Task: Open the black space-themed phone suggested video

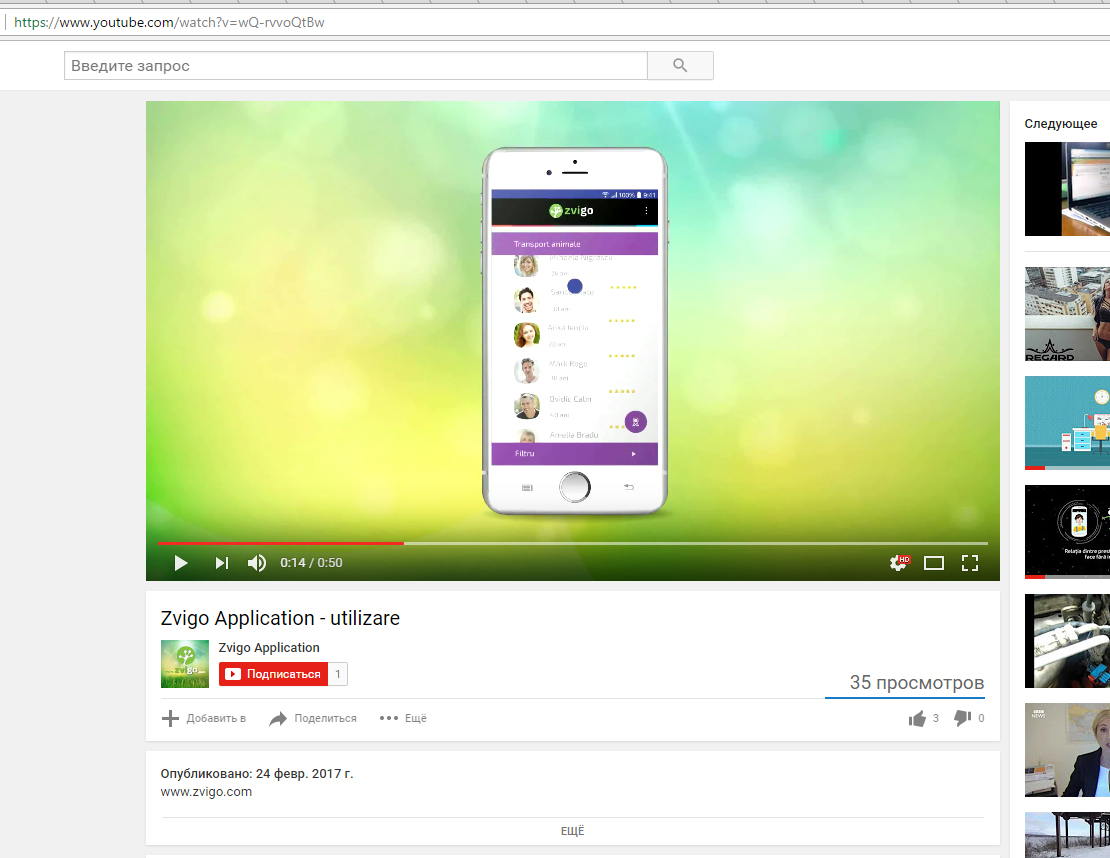Action: [x=1068, y=532]
